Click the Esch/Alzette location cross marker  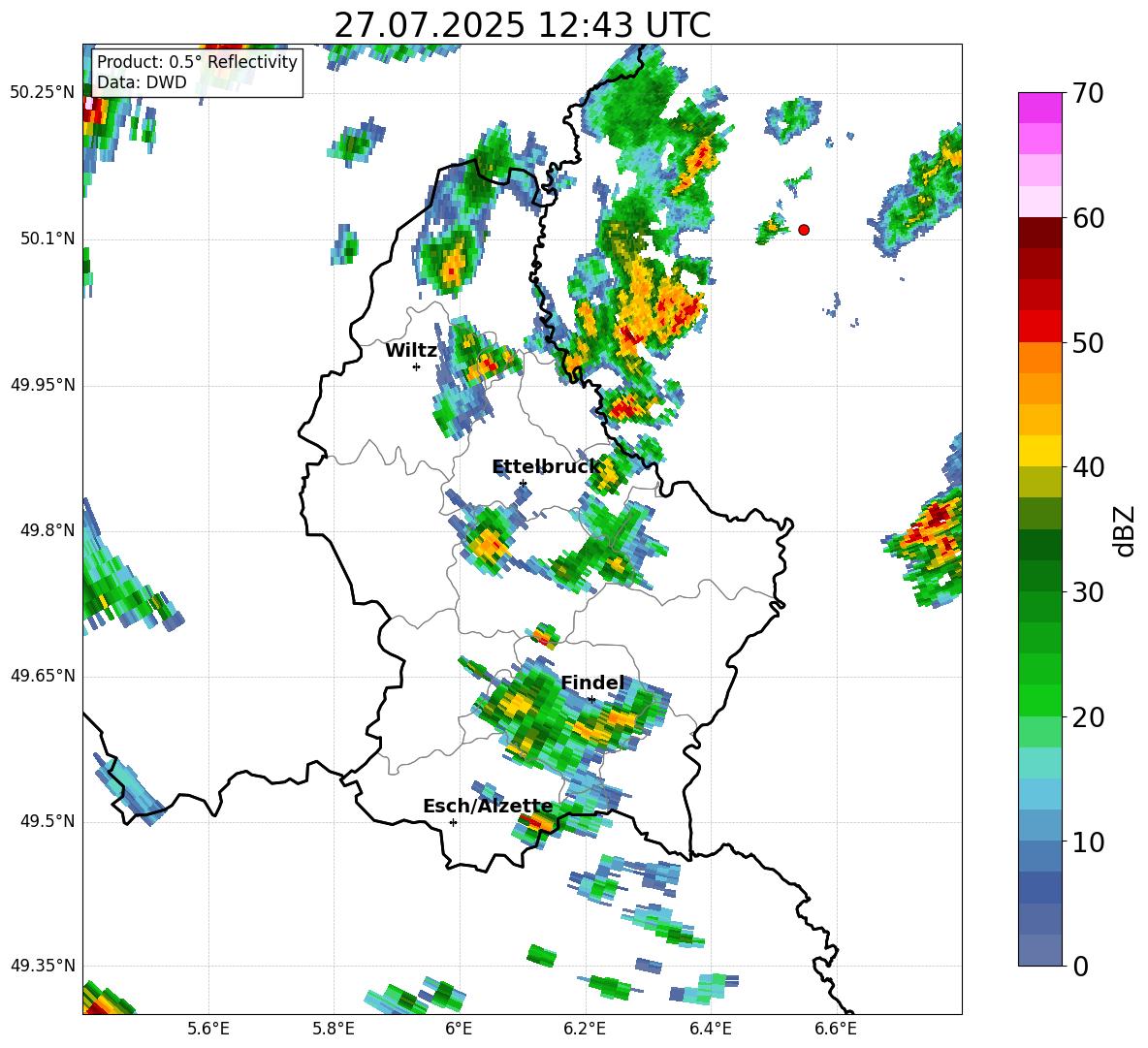453,822
